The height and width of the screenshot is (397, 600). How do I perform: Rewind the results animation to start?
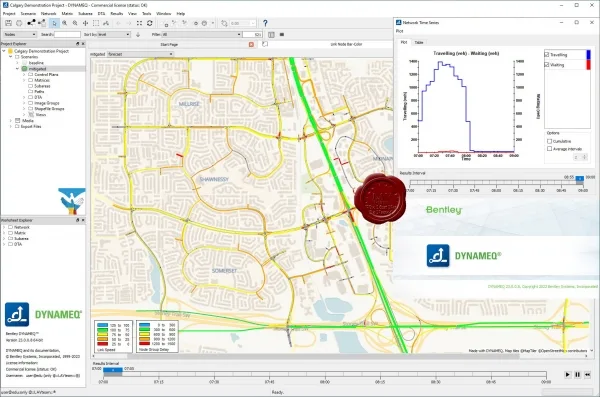587,374
